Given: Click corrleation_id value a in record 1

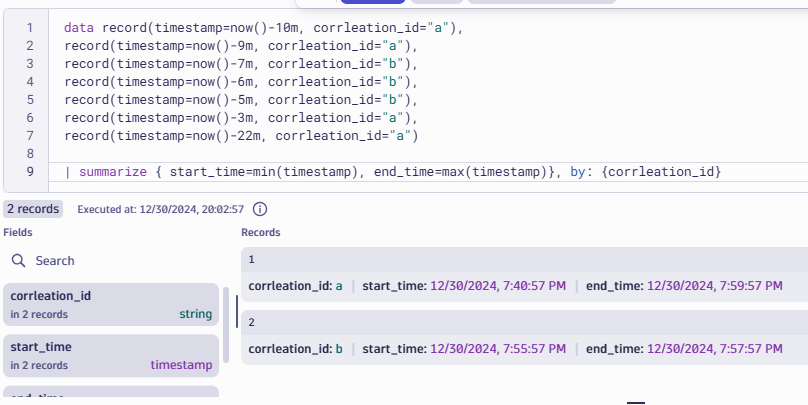Looking at the screenshot, I should [x=339, y=286].
